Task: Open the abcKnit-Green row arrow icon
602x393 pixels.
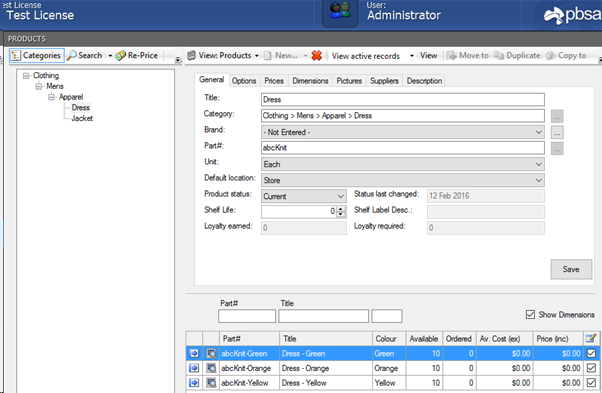Action: (x=194, y=353)
